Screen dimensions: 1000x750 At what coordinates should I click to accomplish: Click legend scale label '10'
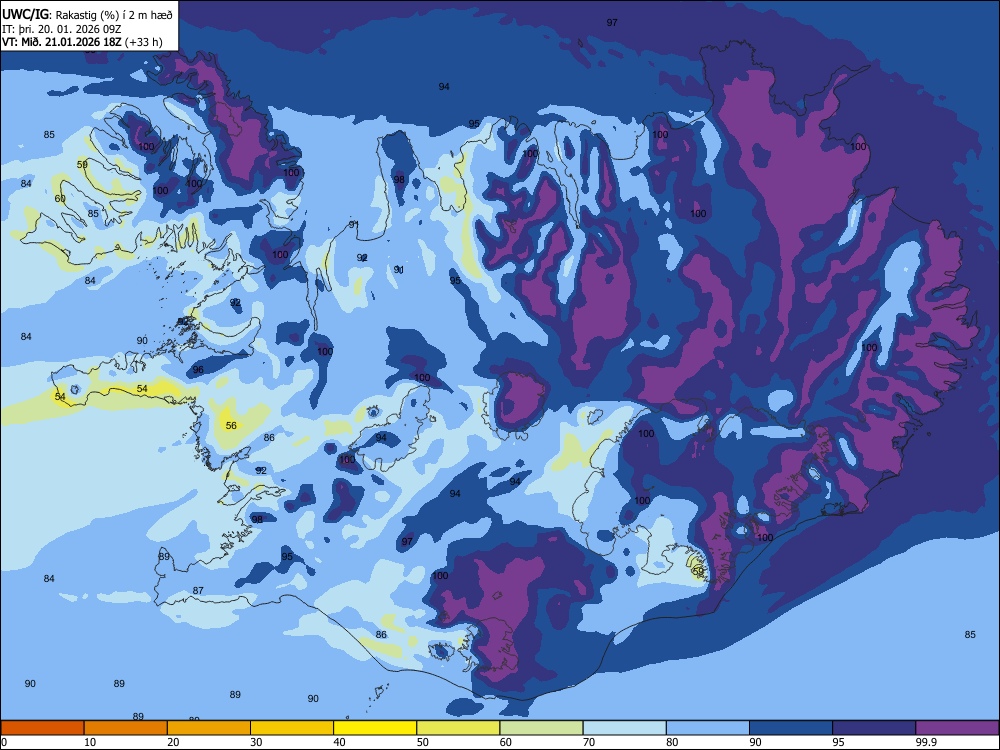pos(90,742)
